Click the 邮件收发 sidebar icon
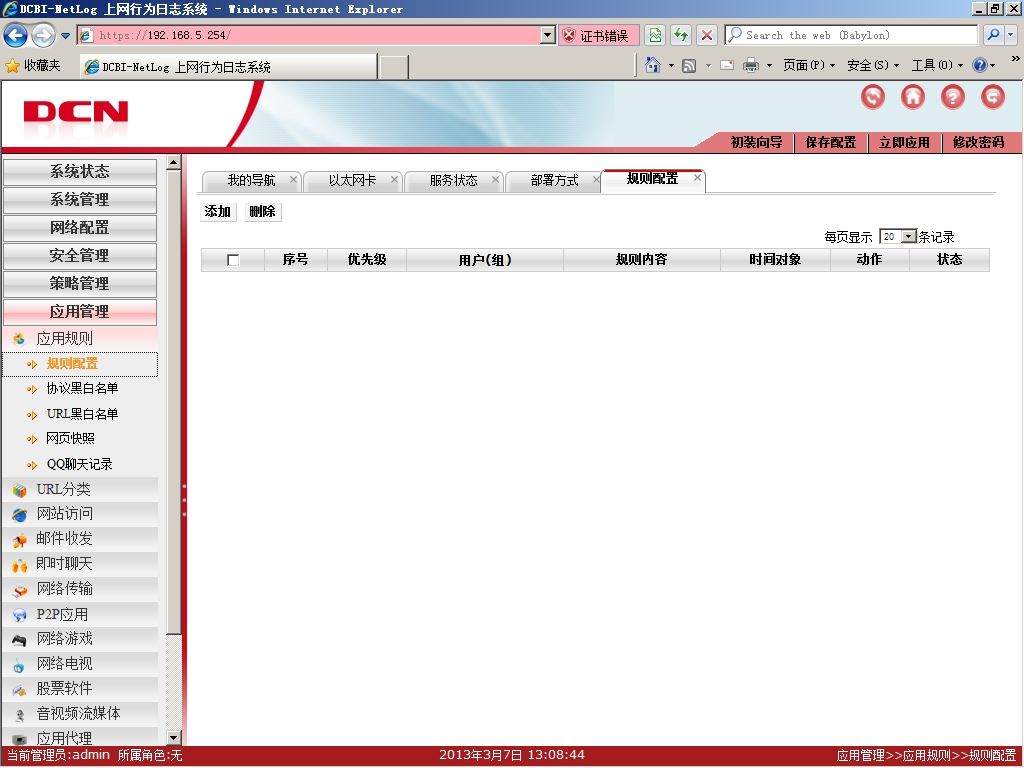1024x768 pixels. [19, 539]
